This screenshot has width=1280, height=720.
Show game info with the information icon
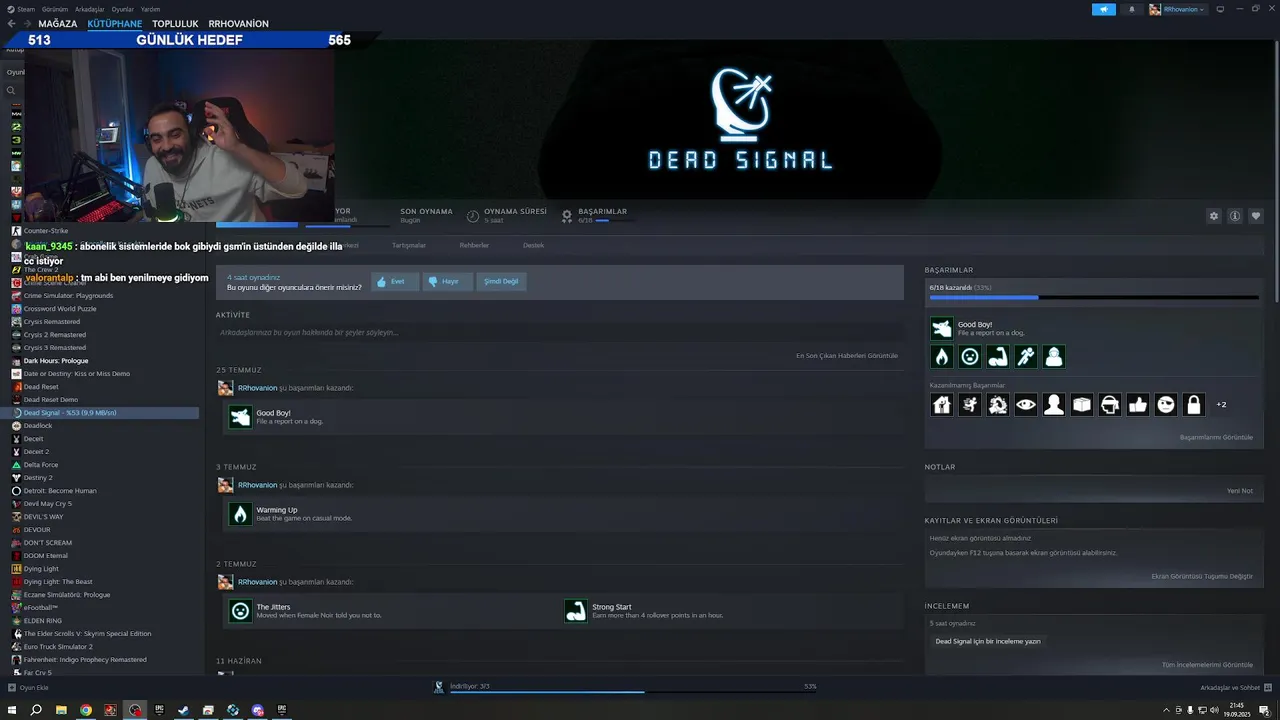(x=1235, y=216)
